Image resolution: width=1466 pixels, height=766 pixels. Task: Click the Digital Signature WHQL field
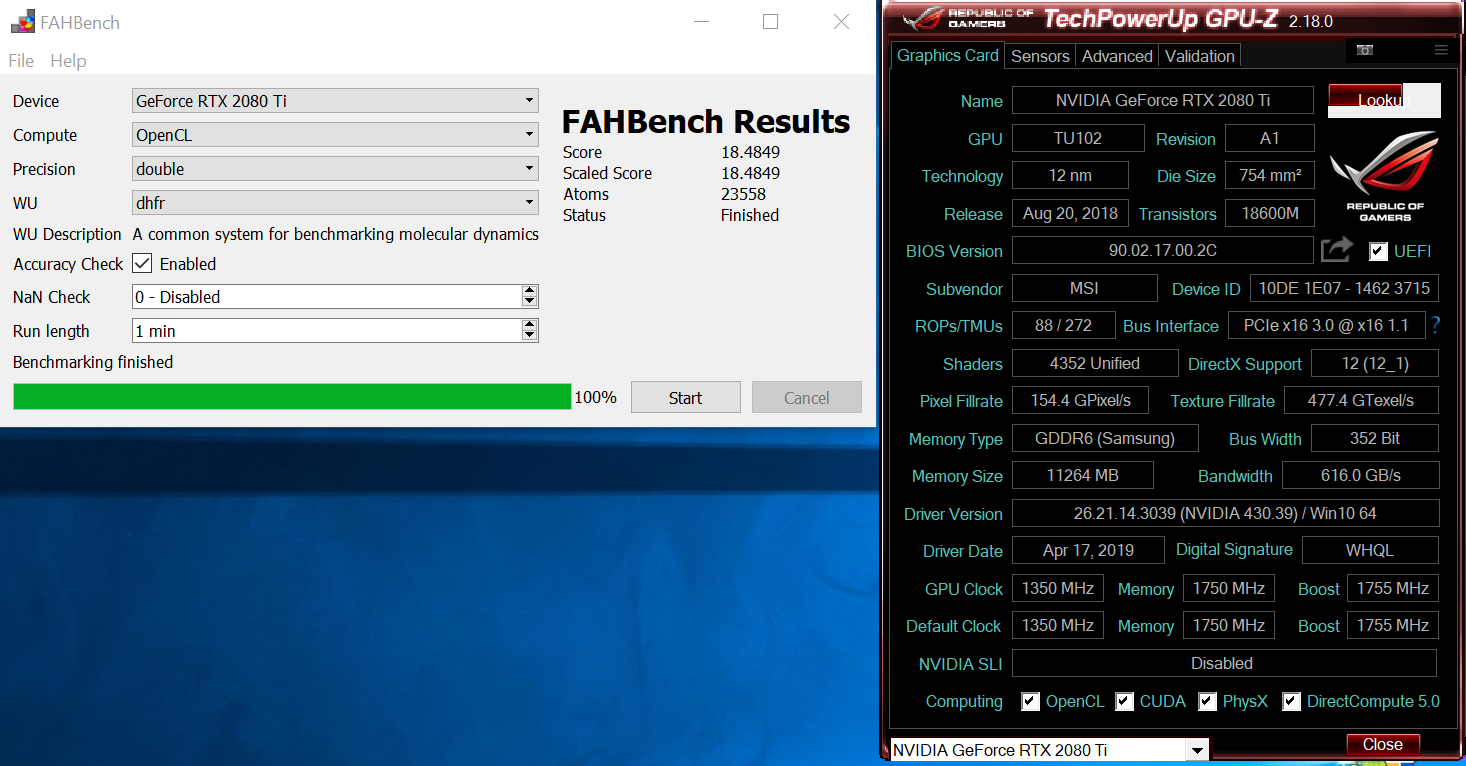pyautogui.click(x=1370, y=550)
